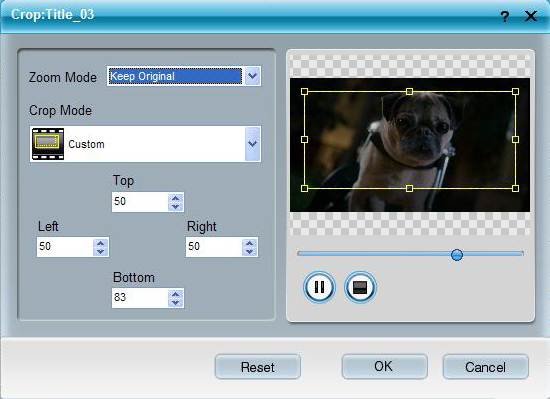Select the bottom-left crop frame handle
This screenshot has height=399, width=550.
point(304,188)
